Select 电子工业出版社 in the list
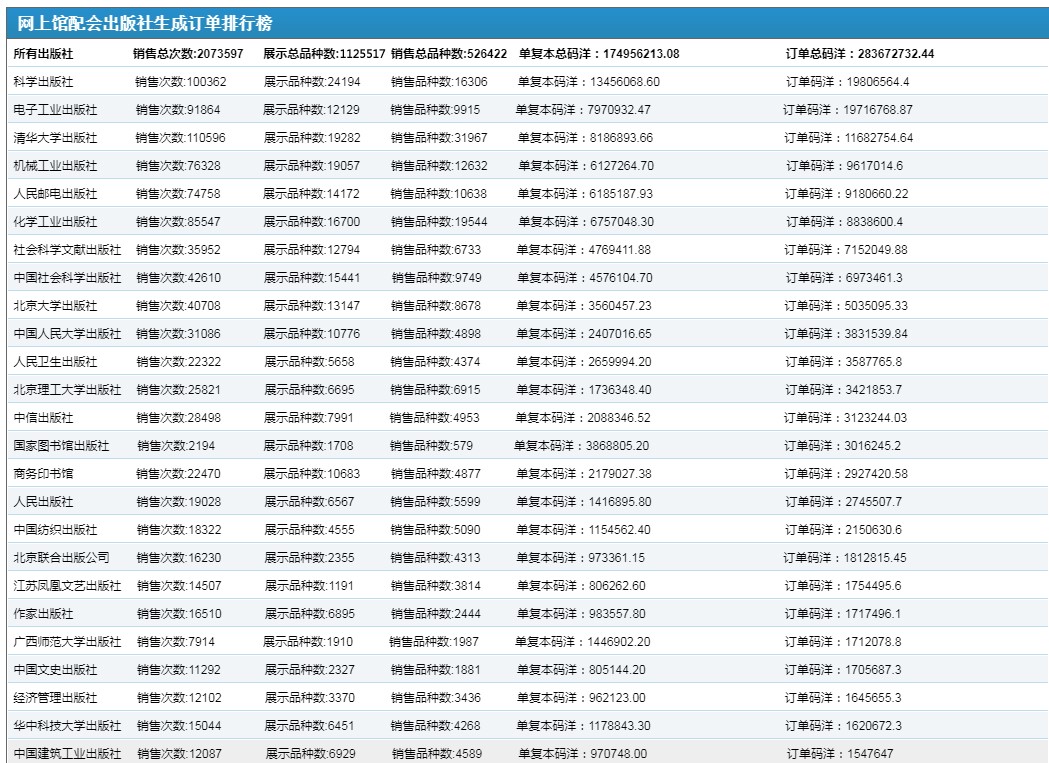This screenshot has width=1049, height=763. (56, 110)
